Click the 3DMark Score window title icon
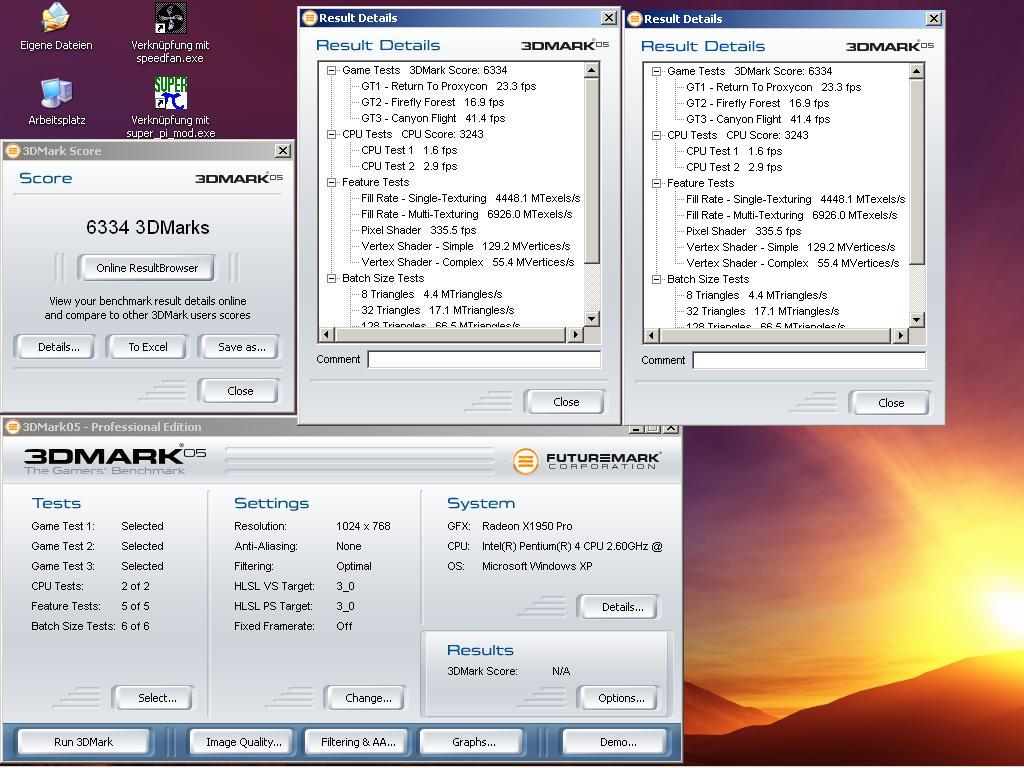The width and height of the screenshot is (1024, 768). [12, 151]
